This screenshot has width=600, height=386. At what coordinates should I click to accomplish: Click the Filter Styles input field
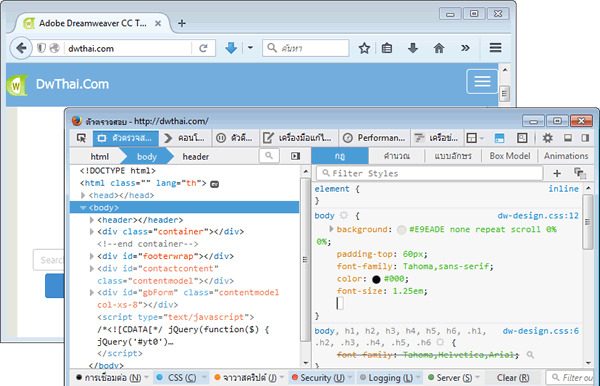tap(429, 173)
